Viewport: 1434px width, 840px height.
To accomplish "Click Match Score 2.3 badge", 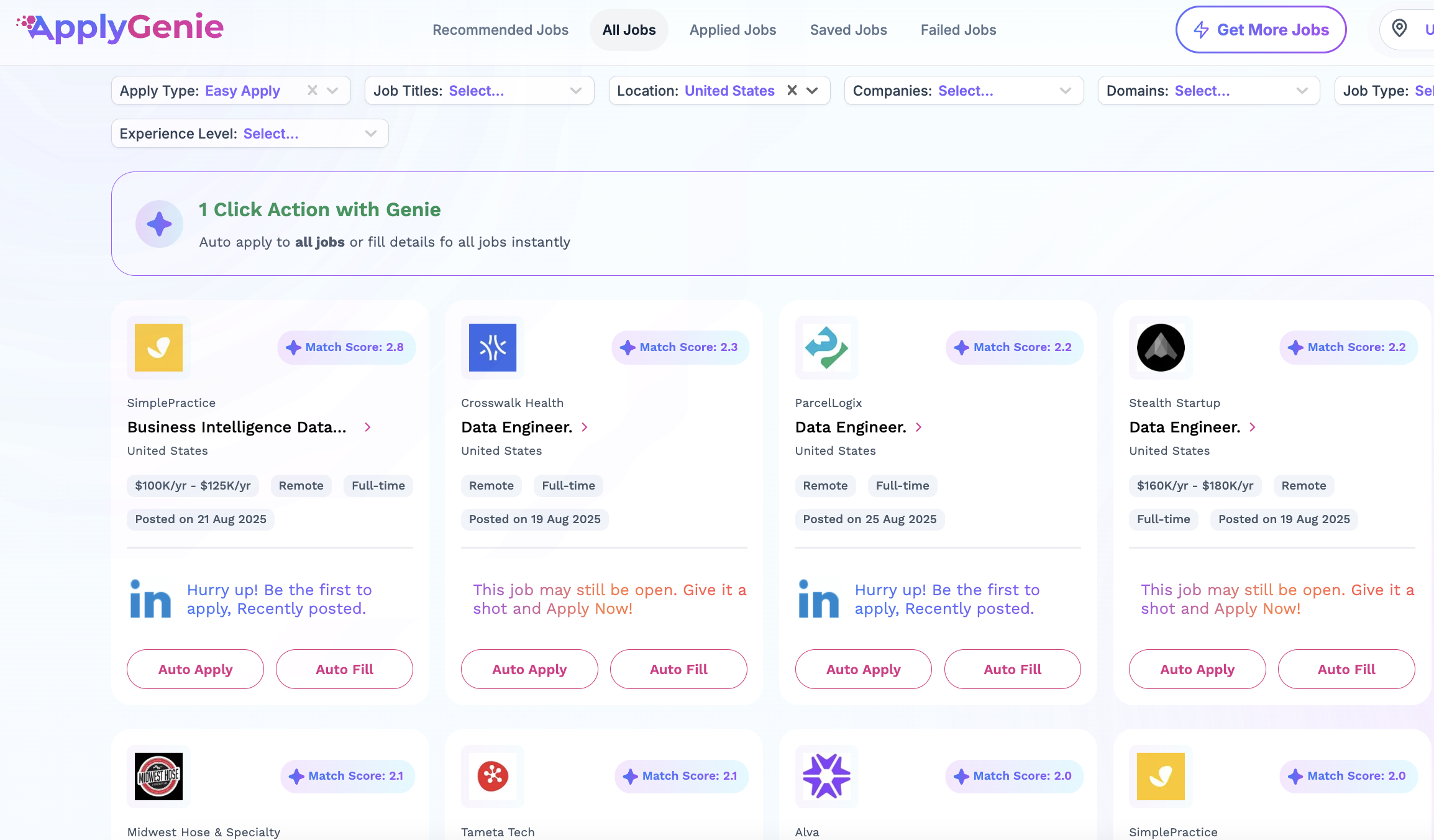I will coord(680,347).
